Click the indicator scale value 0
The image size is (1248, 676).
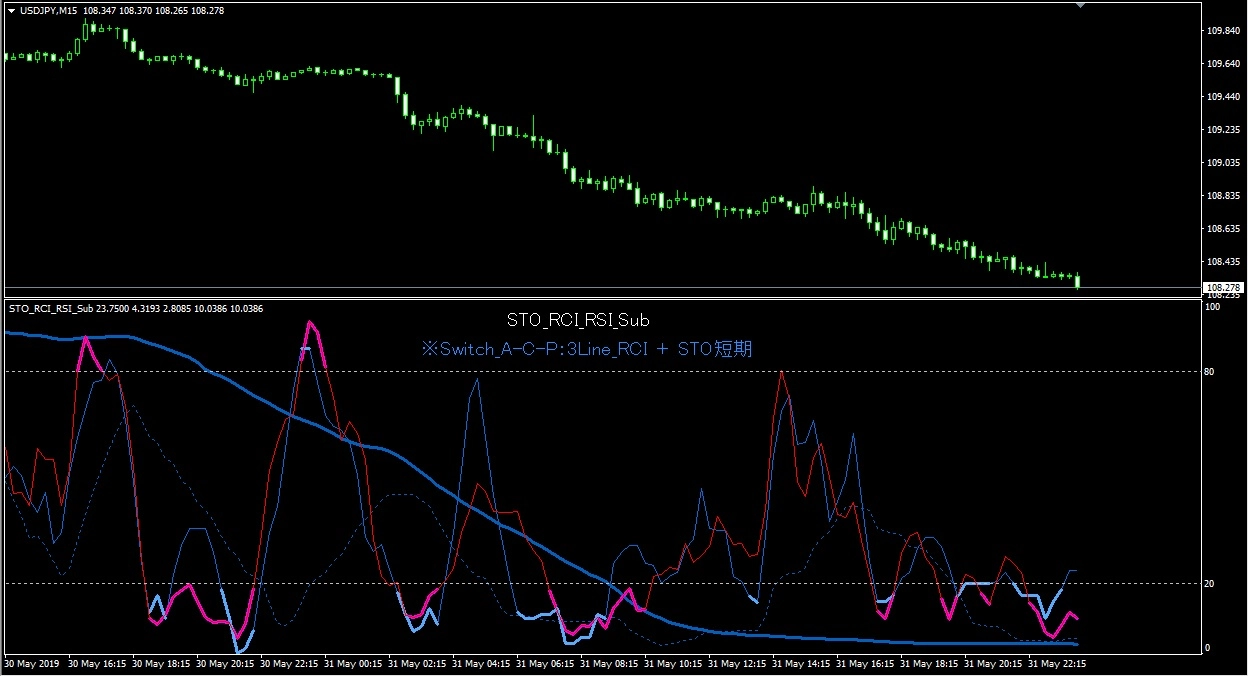pyautogui.click(x=1208, y=648)
